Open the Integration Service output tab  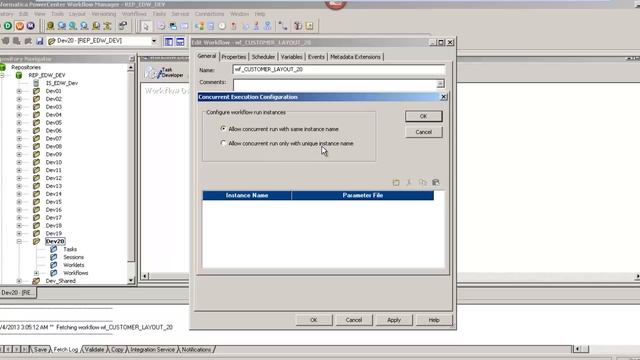pos(152,350)
